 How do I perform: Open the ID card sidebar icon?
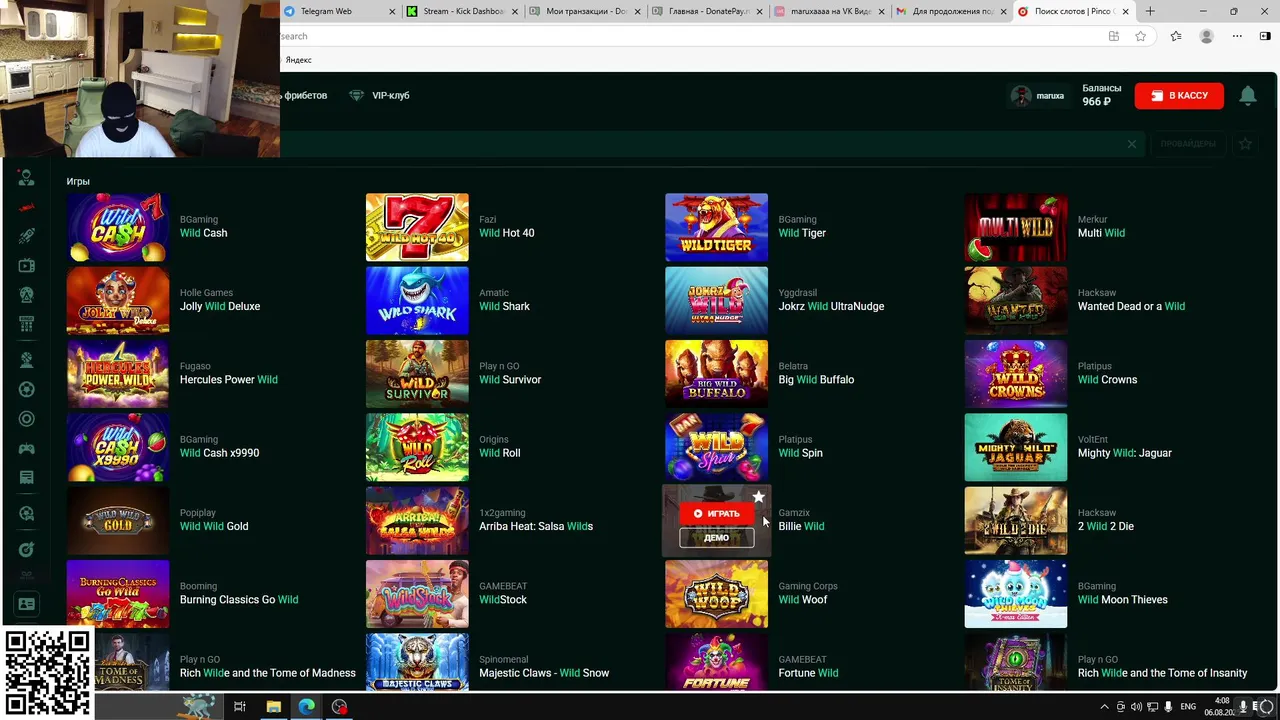coord(27,604)
